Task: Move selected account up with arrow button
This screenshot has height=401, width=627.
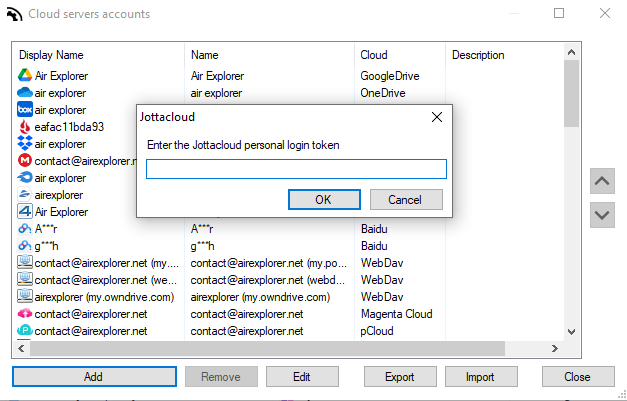Action: (602, 181)
